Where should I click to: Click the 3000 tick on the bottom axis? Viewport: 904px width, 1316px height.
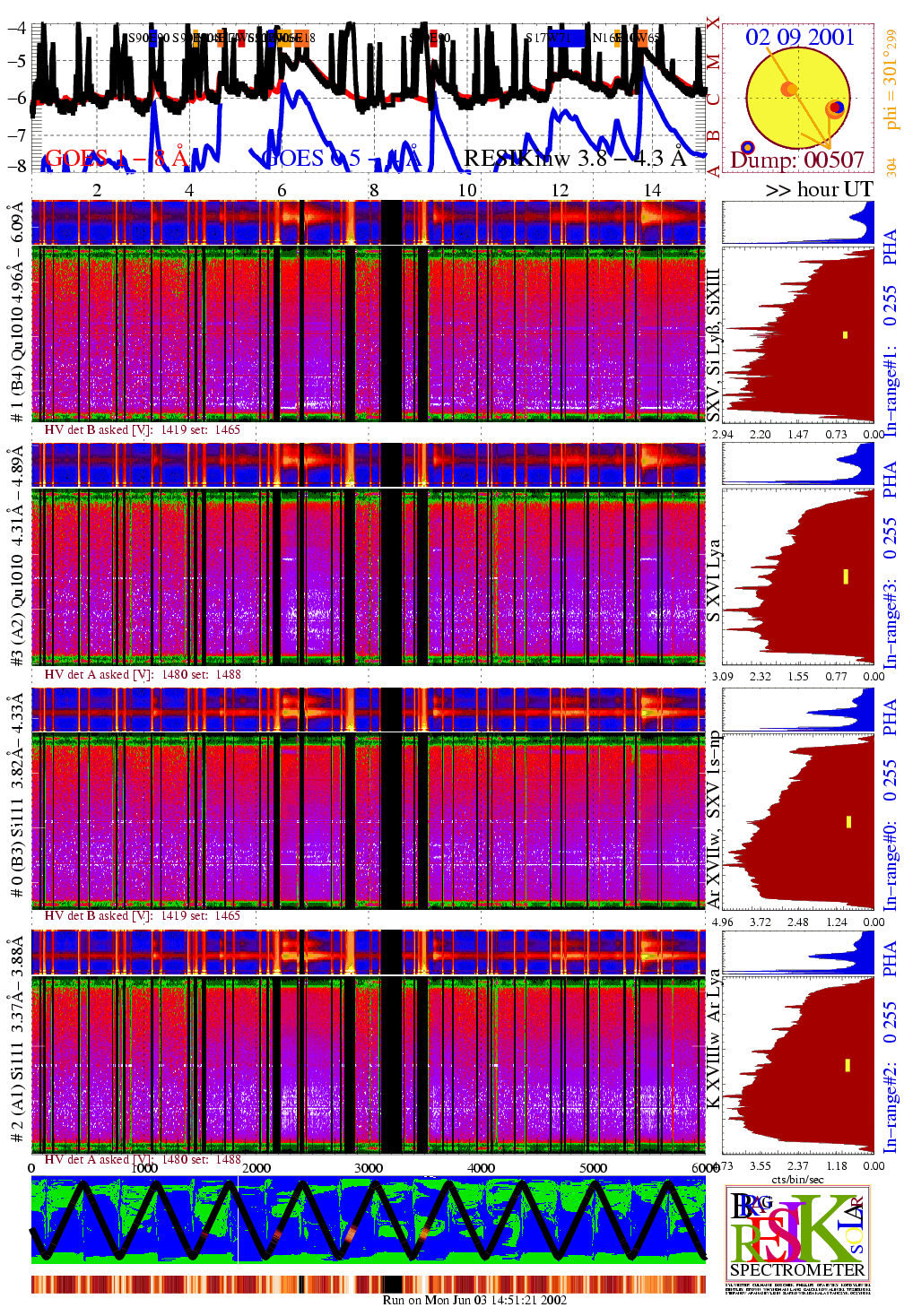[369, 1168]
